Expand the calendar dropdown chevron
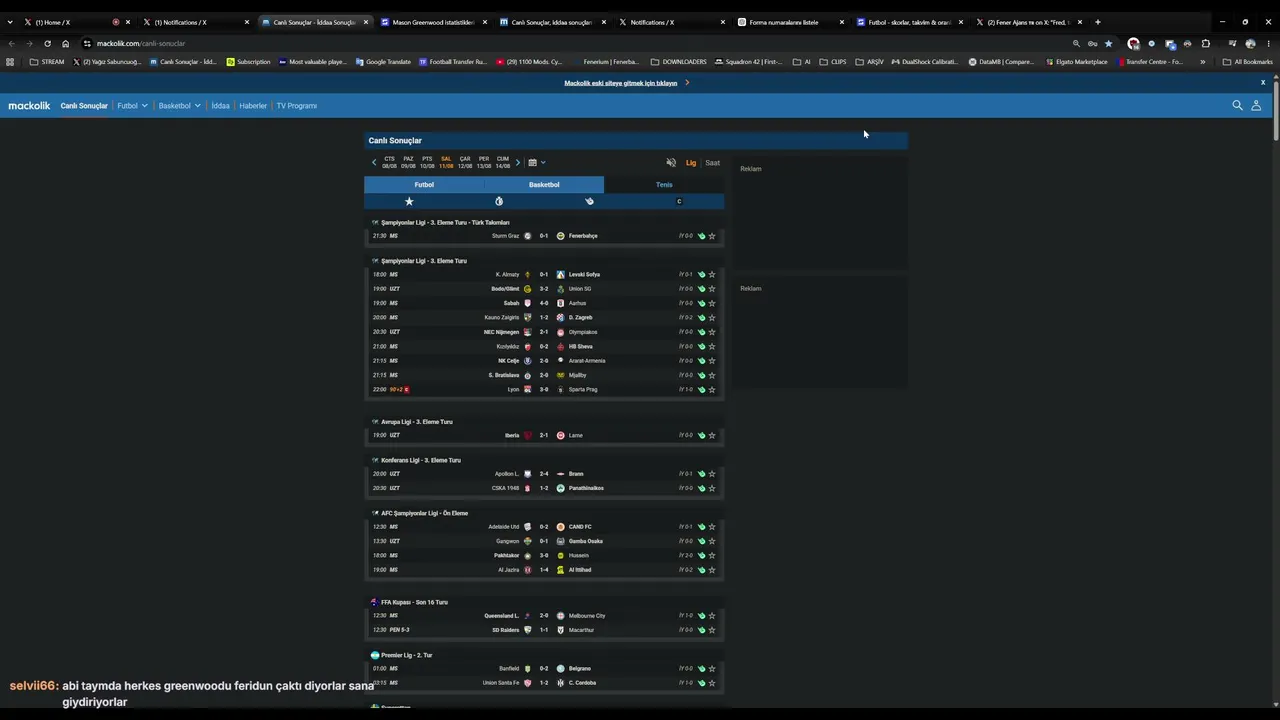 (543, 162)
